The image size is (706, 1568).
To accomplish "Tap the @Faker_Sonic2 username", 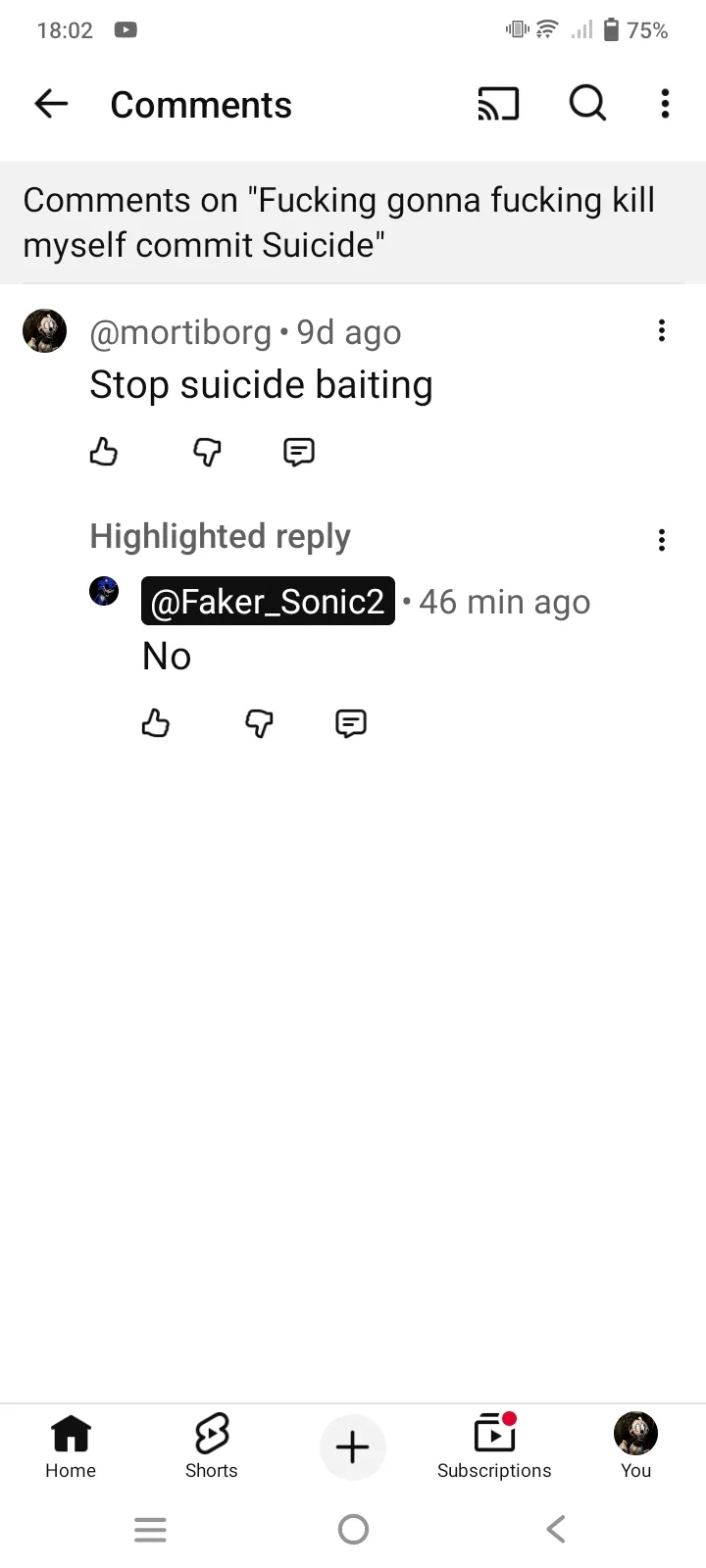I will (268, 602).
